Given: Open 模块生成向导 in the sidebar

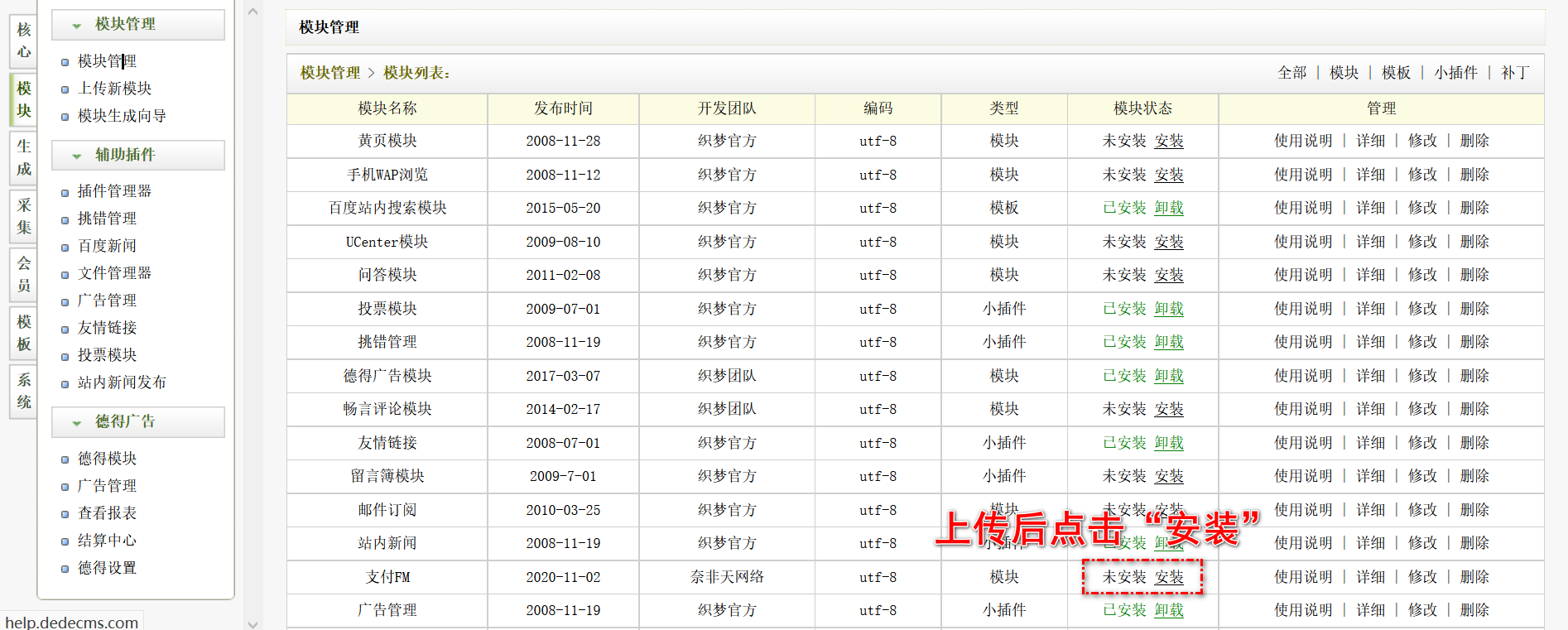Looking at the screenshot, I should pyautogui.click(x=122, y=116).
